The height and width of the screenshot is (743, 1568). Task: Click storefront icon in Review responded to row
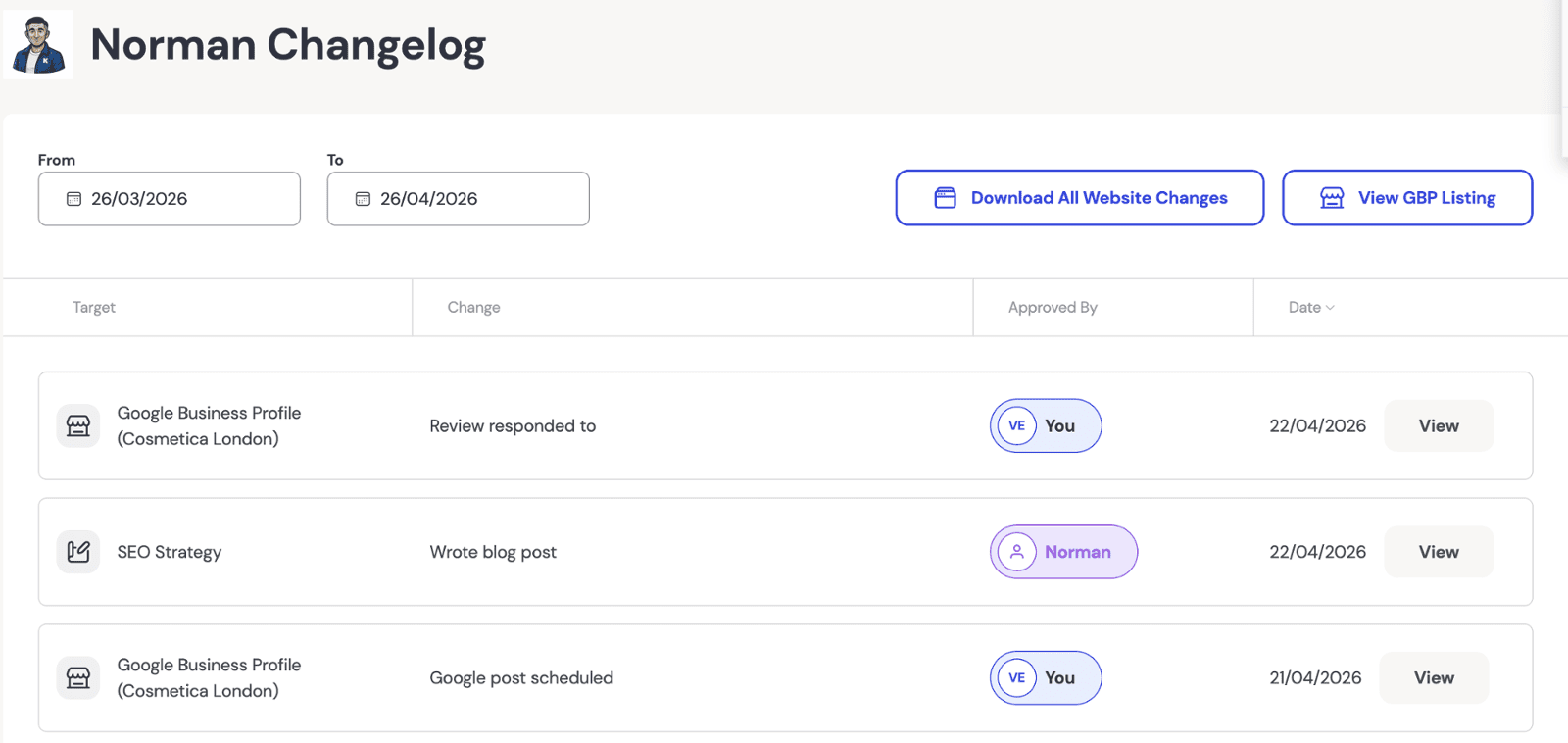click(x=78, y=426)
